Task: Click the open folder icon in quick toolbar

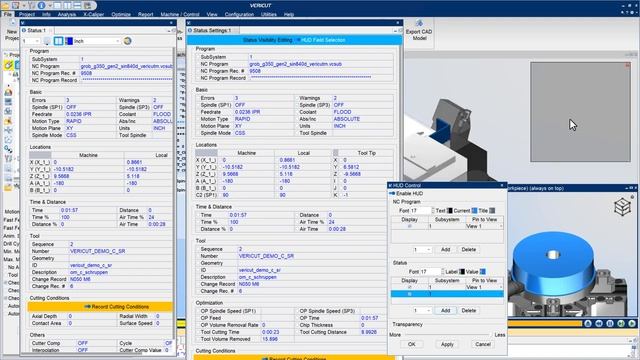Action: (5, 5)
